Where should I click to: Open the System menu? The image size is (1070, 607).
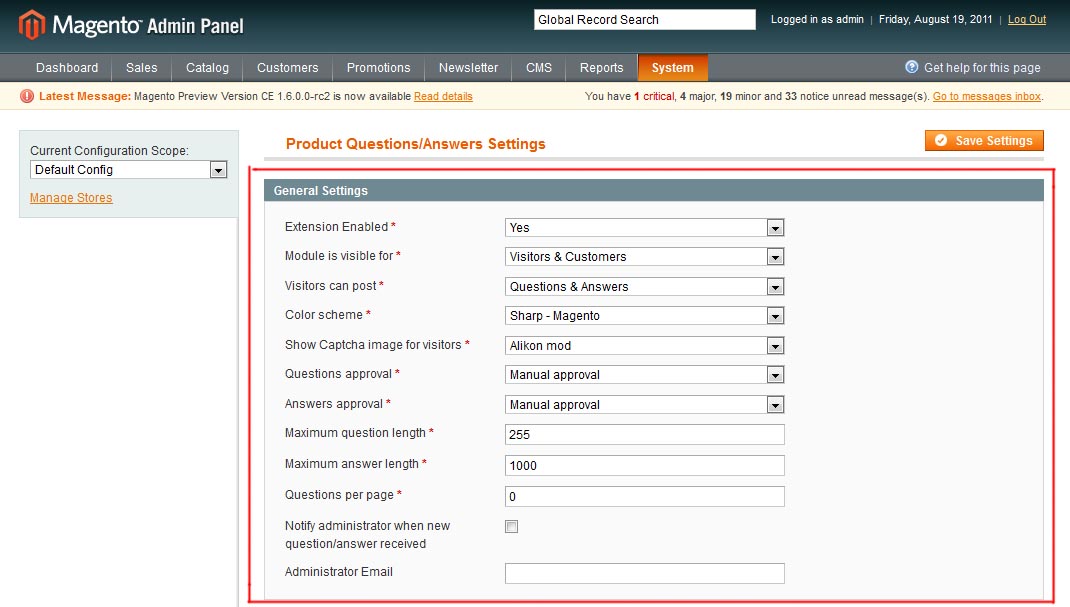coord(672,68)
